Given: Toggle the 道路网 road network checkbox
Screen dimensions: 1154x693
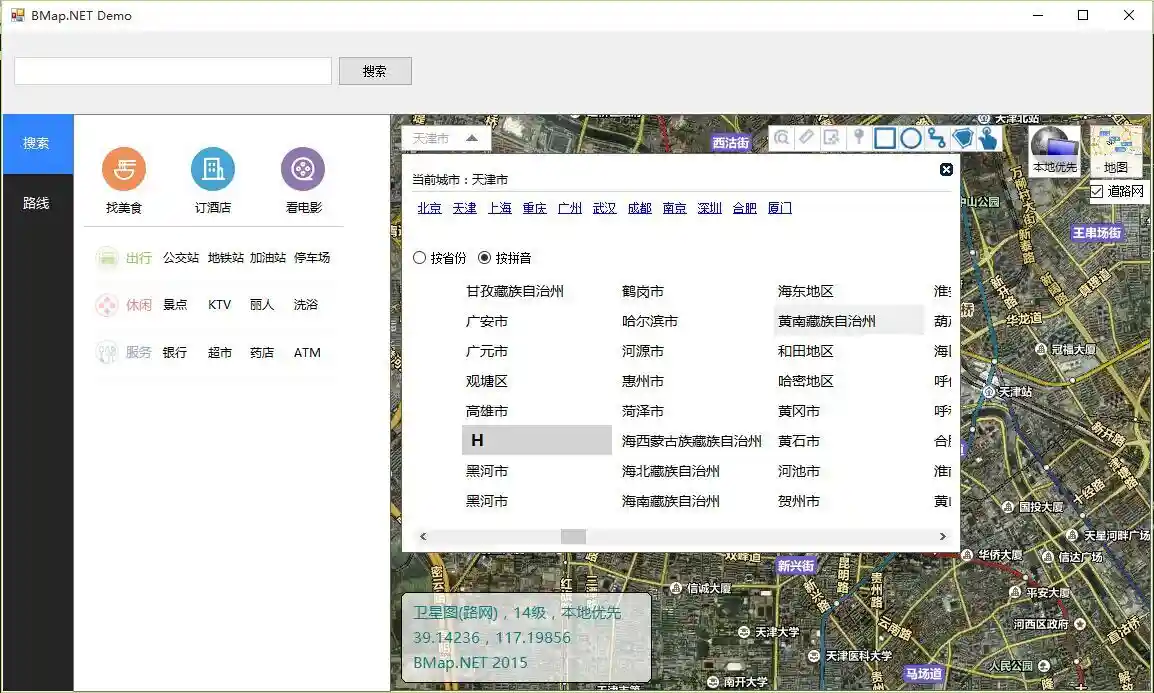Looking at the screenshot, I should coord(1097,191).
